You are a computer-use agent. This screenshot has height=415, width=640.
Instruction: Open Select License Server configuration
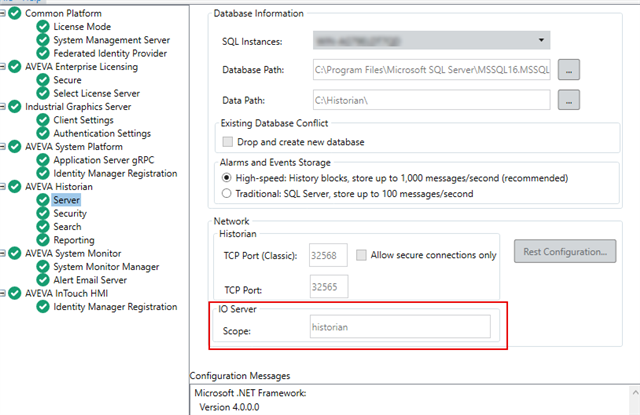[x=96, y=93]
